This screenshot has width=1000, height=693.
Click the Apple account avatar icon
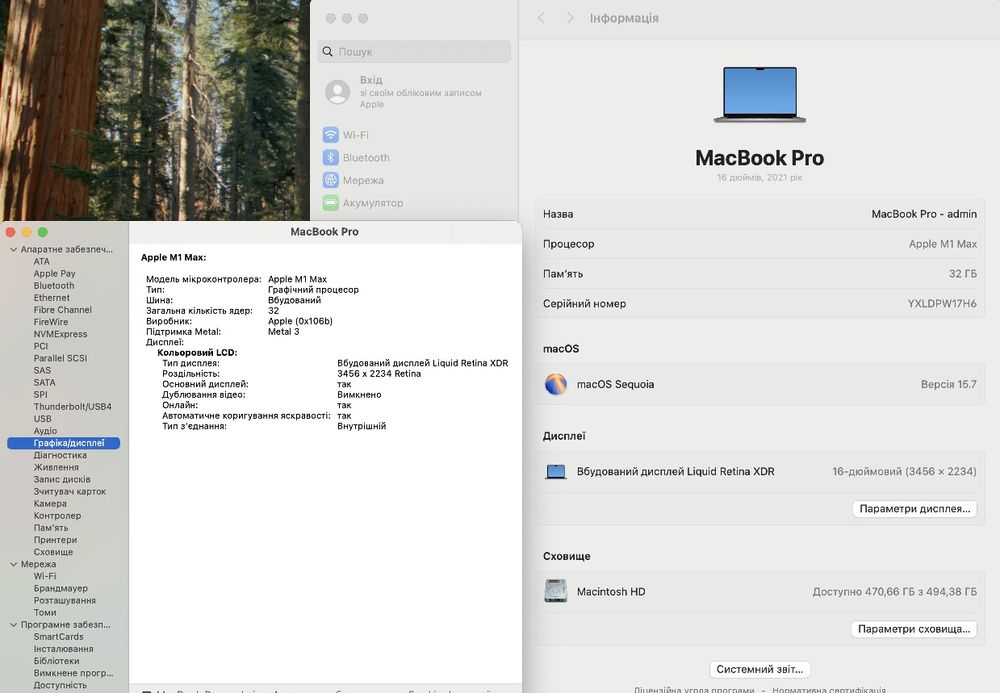[337, 92]
